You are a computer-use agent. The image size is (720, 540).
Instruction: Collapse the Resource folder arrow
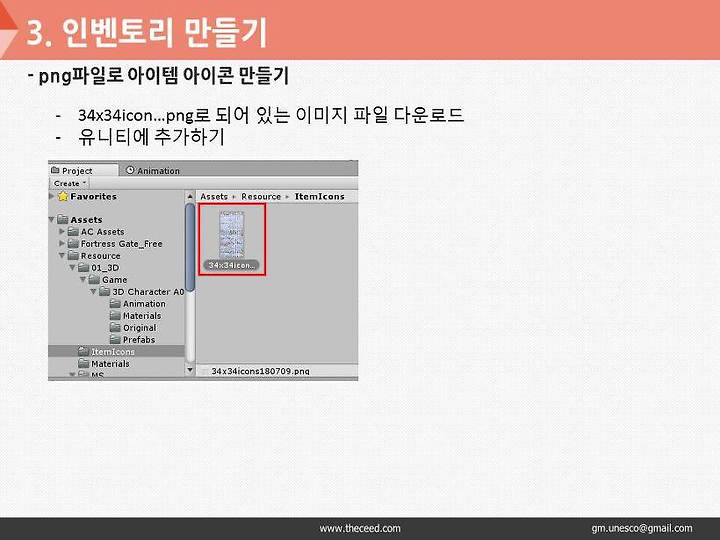tap(62, 255)
